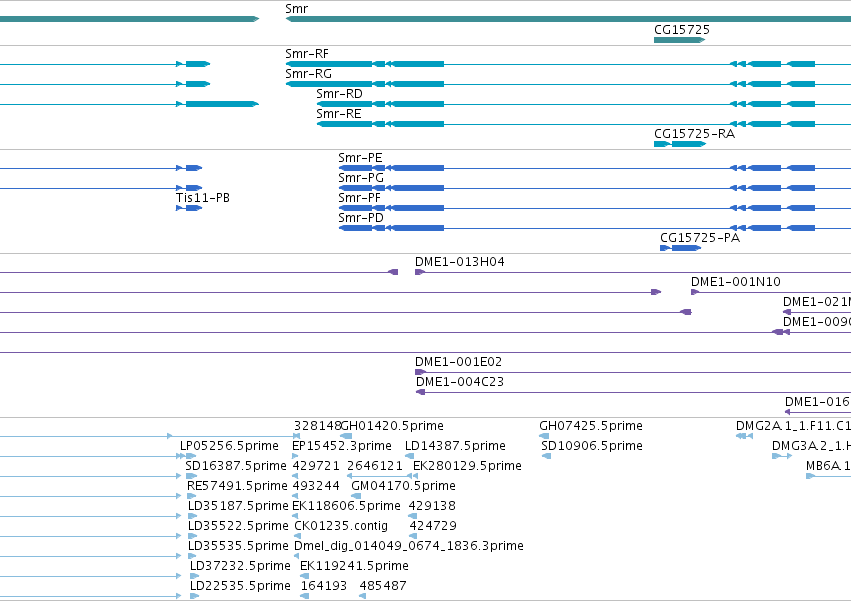Click the DME1-013H04 feature label
Screen dimensions: 851x601
click(x=460, y=262)
